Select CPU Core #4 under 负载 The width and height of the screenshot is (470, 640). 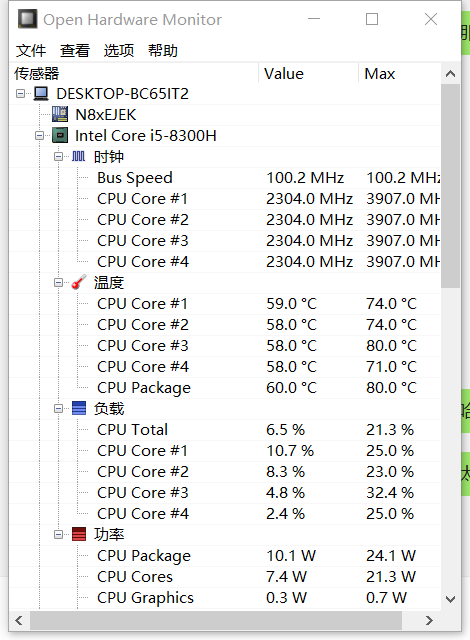pyautogui.click(x=225, y=513)
